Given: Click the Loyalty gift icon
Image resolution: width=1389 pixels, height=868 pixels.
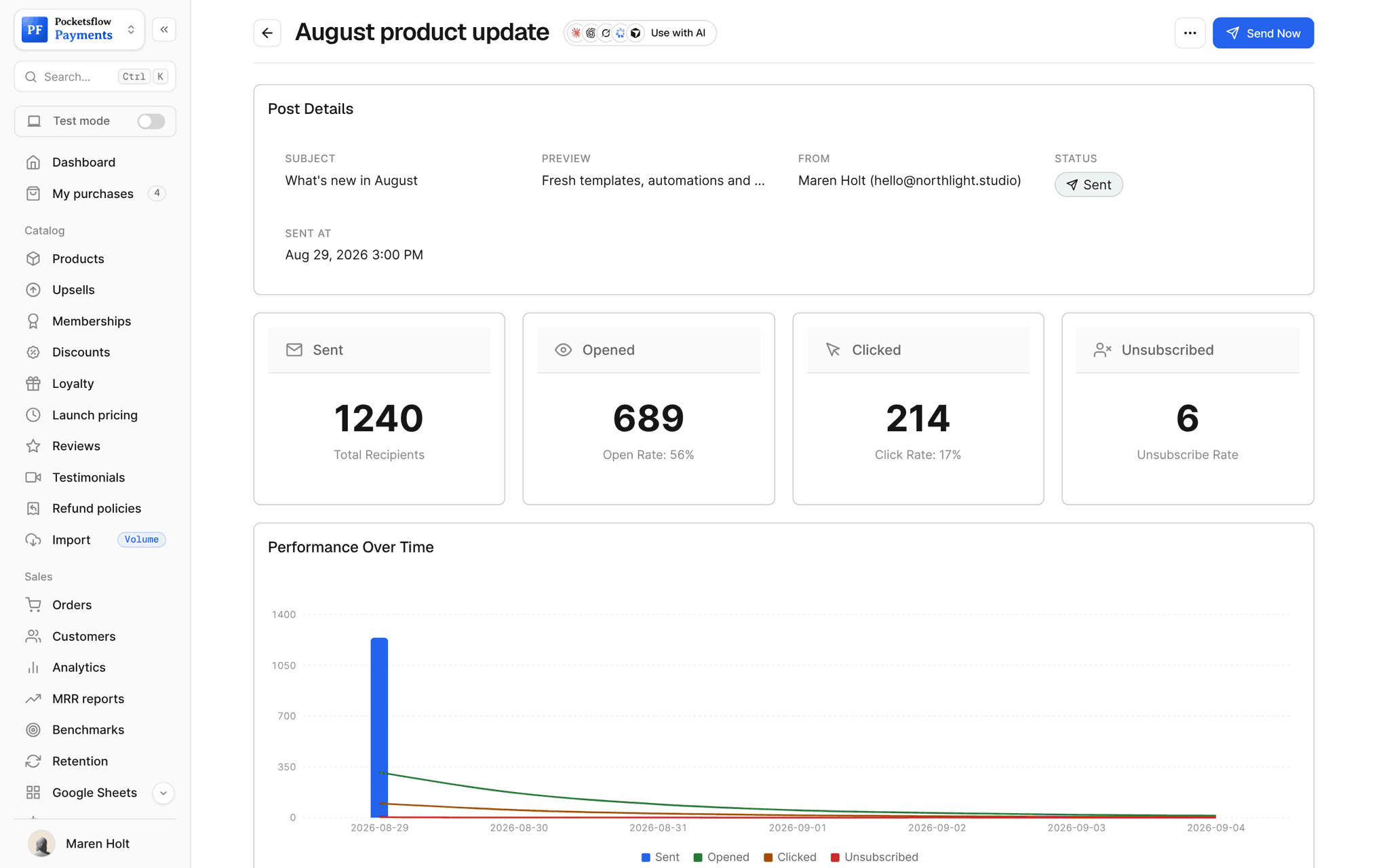Looking at the screenshot, I should click(33, 383).
